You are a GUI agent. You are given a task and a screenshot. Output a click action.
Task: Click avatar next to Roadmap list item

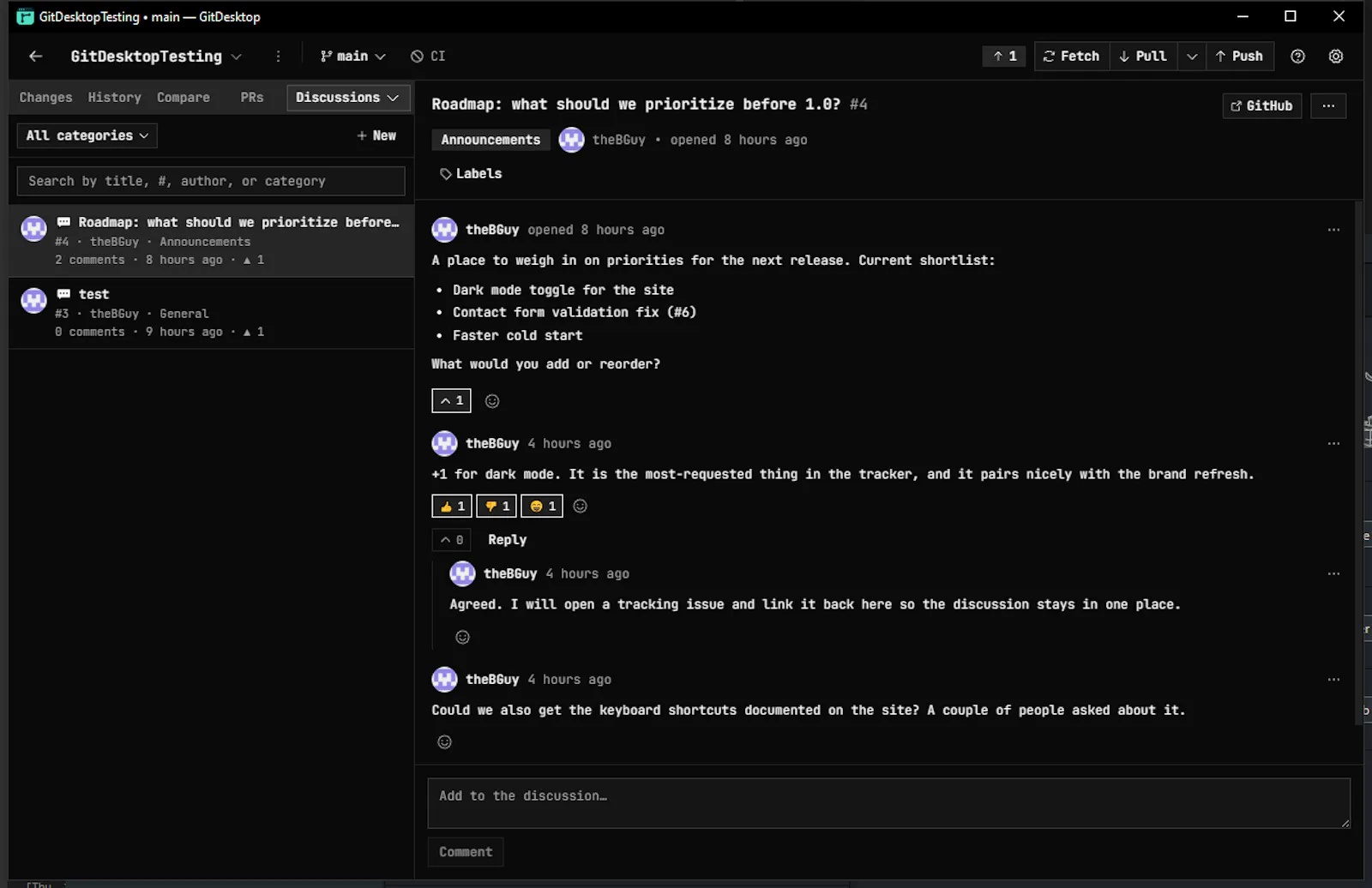click(x=33, y=229)
